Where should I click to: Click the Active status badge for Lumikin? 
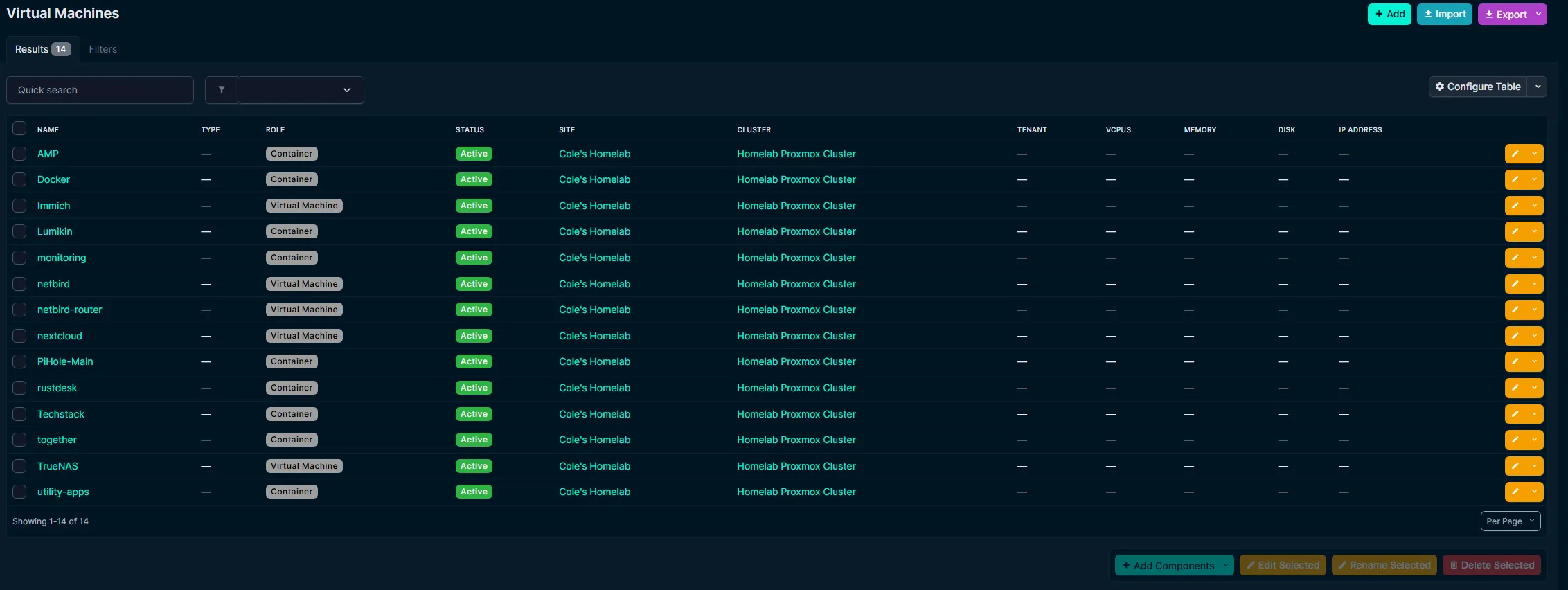pos(474,231)
